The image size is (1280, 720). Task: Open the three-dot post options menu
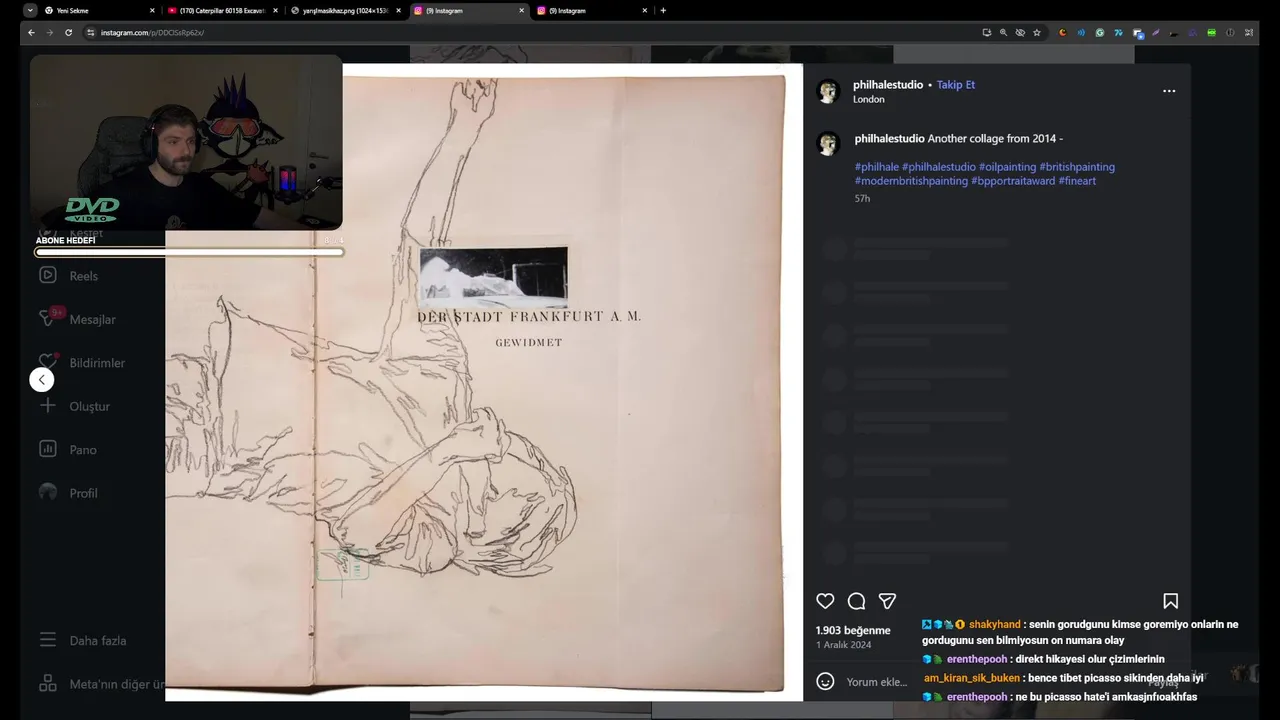pos(1169,91)
